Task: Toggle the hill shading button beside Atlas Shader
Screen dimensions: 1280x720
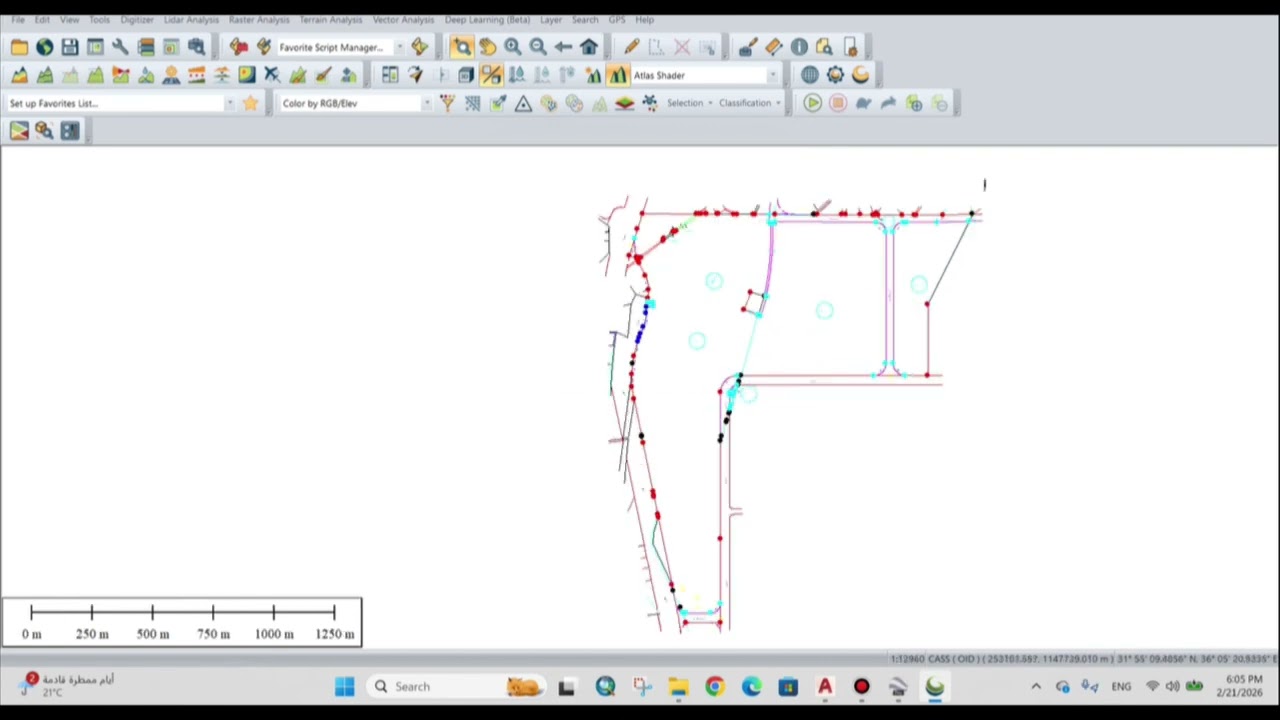Action: (617, 75)
